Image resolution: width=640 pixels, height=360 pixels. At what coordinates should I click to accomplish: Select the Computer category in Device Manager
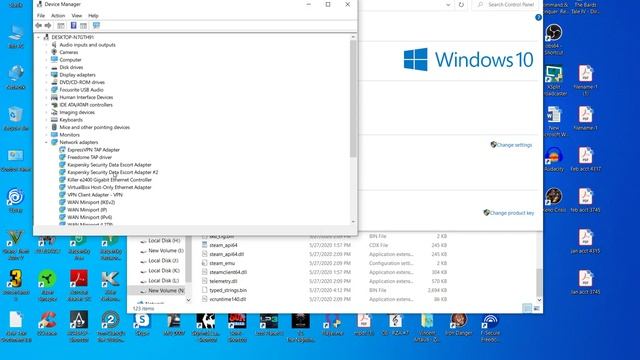coord(71,60)
